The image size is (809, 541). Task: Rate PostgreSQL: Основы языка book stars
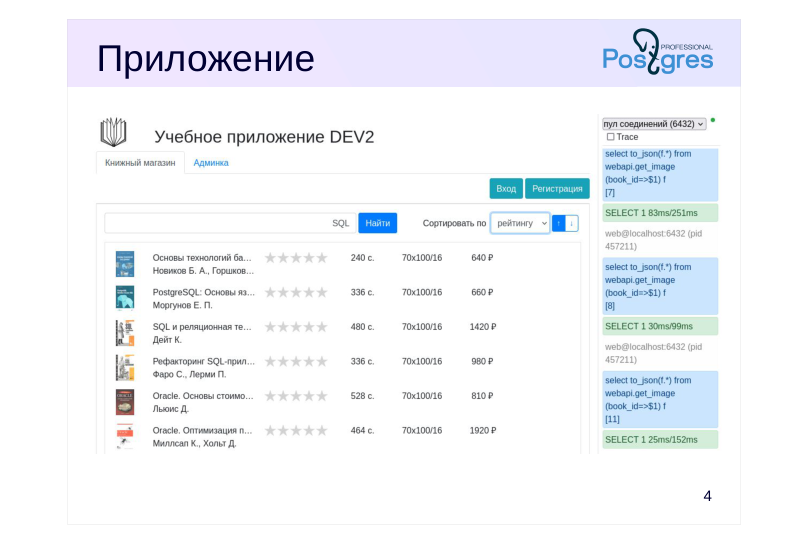tap(296, 292)
